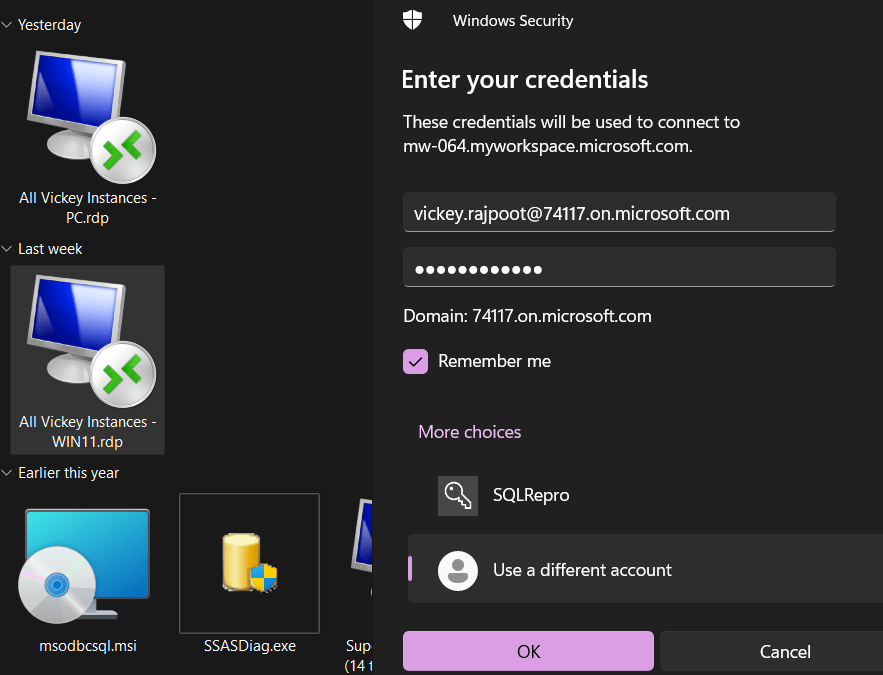Screen dimensions: 883x675
Task: Choose the SQLRepro key credential icon
Action: 458,495
